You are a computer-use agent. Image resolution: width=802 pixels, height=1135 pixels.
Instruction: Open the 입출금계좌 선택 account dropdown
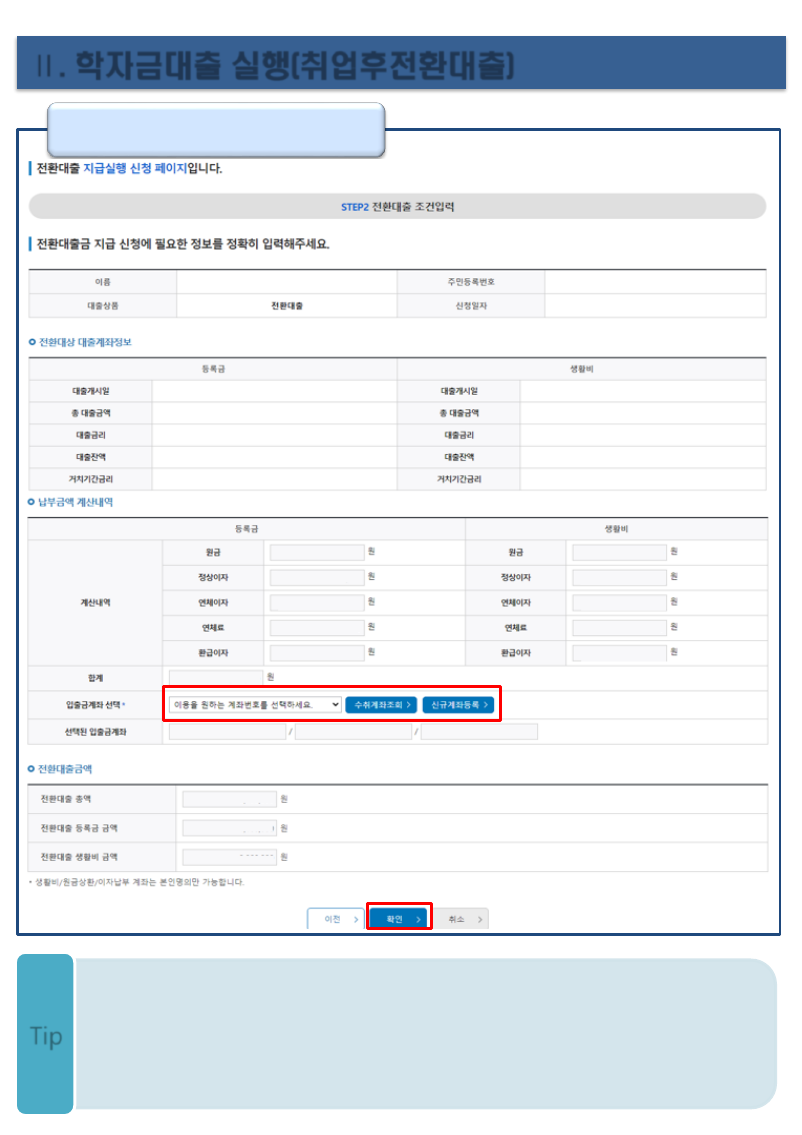pyautogui.click(x=256, y=705)
